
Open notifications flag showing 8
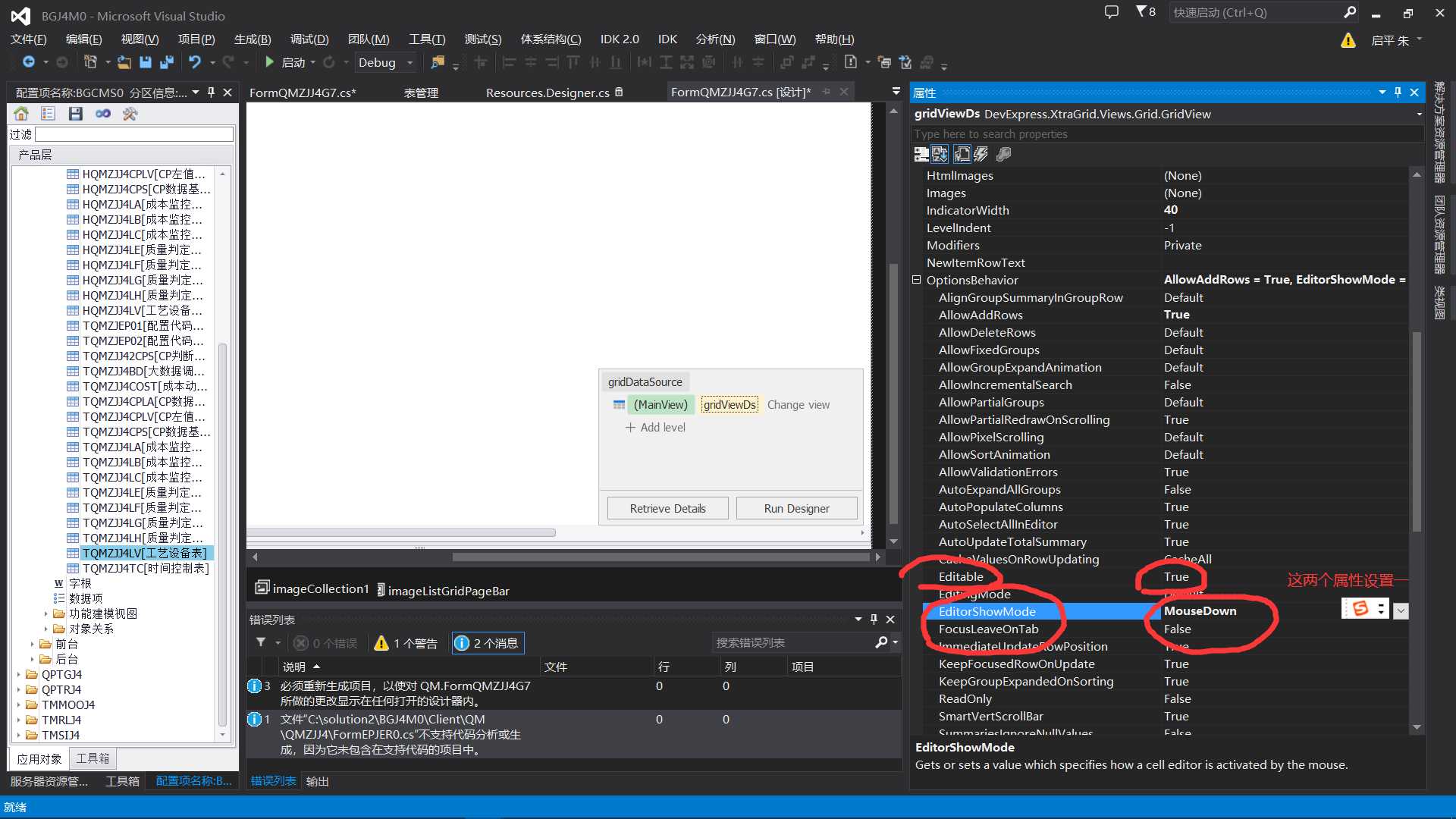point(1146,12)
